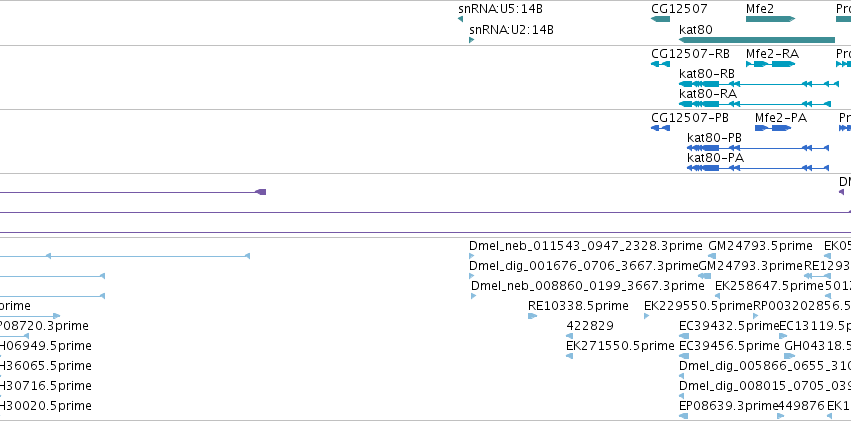This screenshot has height=421, width=851.
Task: Click the H30020.5prime EST label
Action: pyautogui.click(x=46, y=406)
